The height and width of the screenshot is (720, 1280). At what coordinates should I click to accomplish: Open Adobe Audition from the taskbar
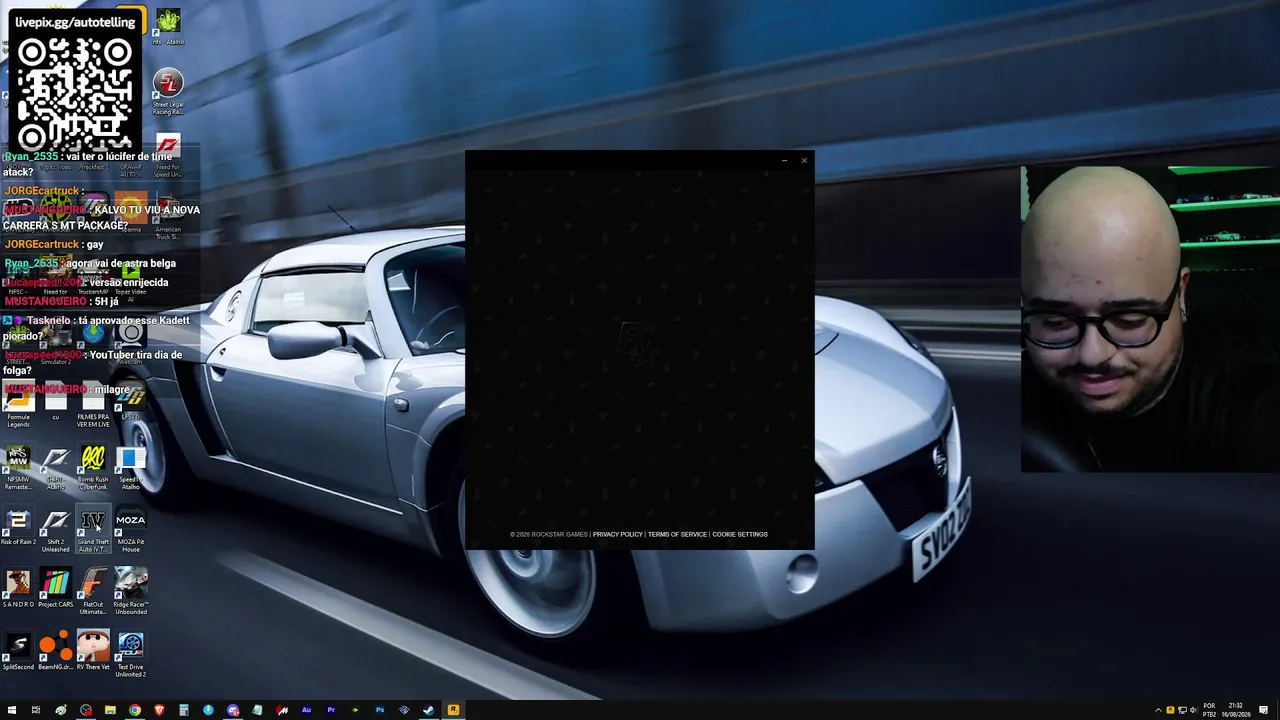tap(306, 710)
